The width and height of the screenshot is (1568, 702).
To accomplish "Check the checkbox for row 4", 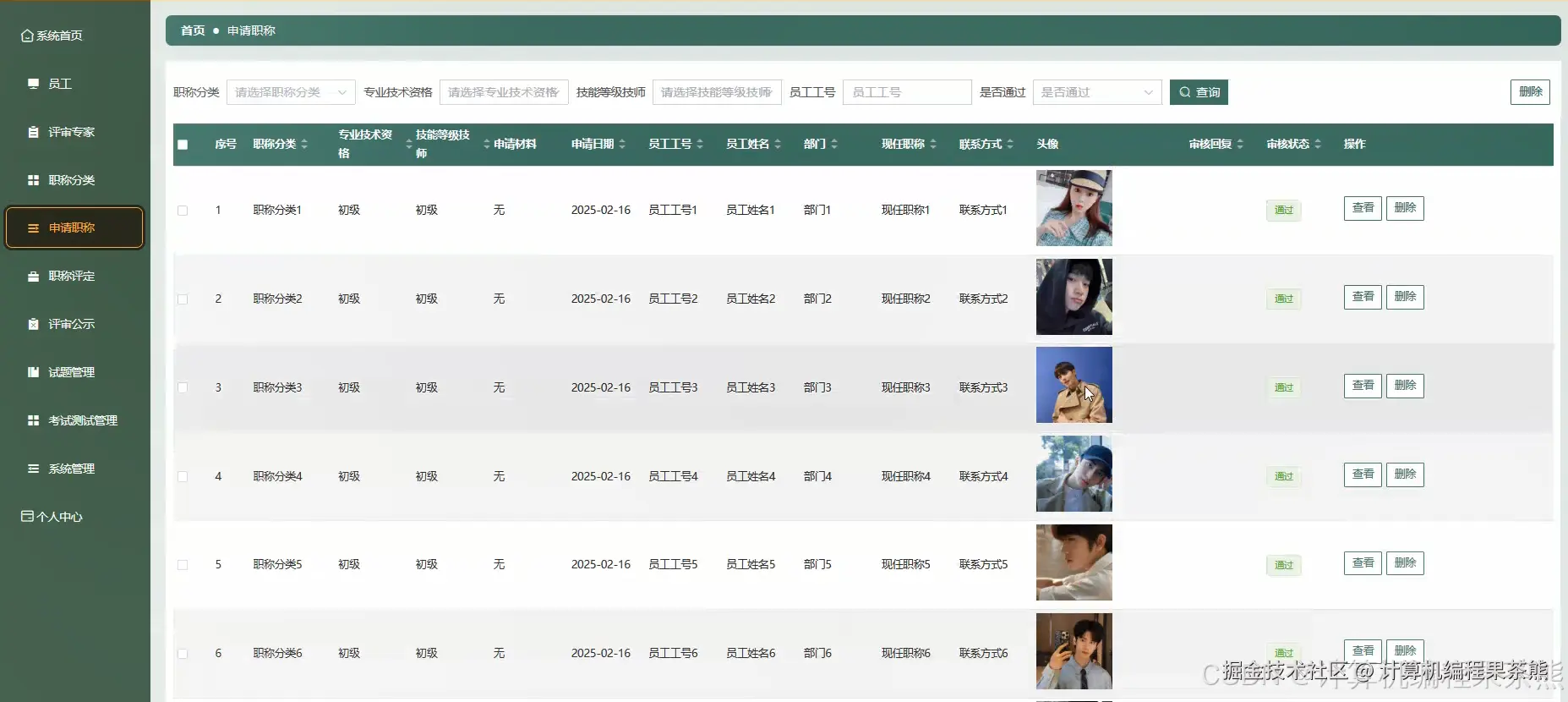I will (183, 476).
